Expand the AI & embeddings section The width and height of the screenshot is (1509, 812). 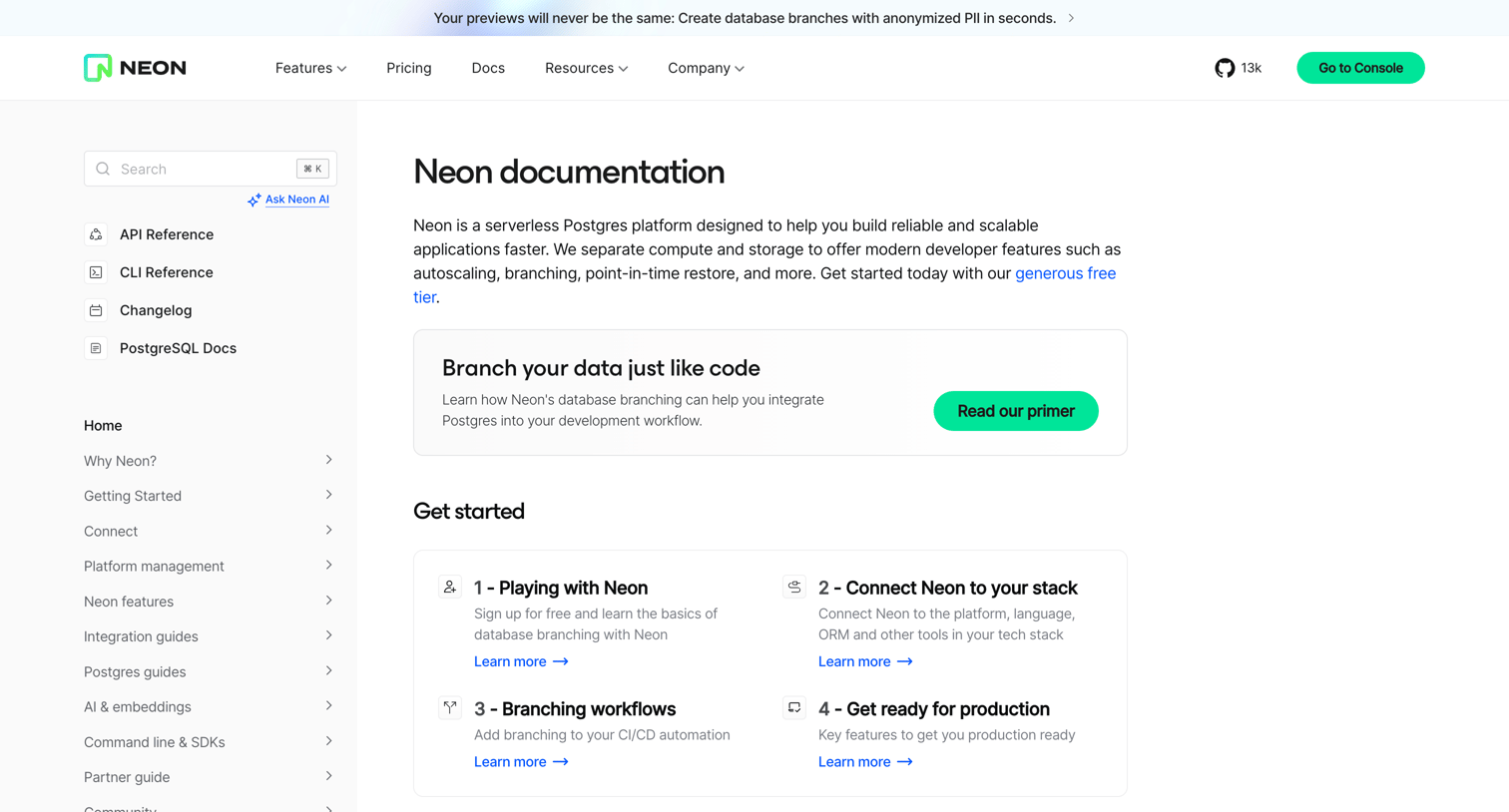click(x=209, y=706)
